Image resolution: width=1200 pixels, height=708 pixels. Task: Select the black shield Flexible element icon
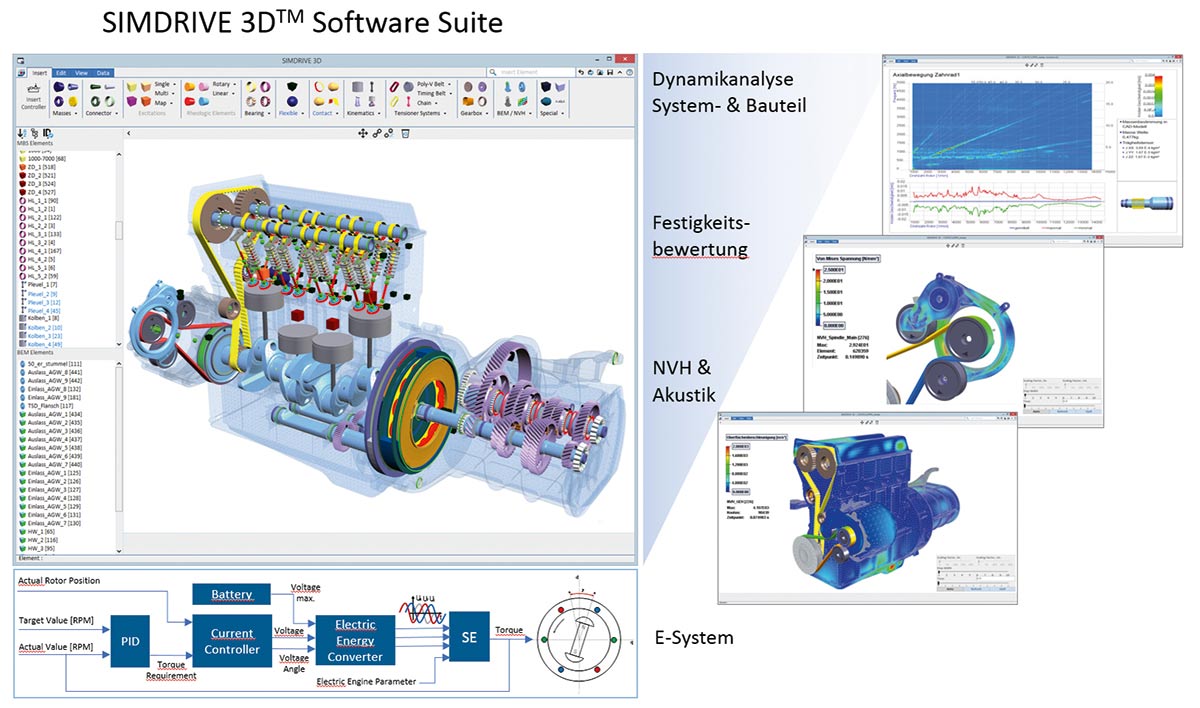click(x=291, y=86)
